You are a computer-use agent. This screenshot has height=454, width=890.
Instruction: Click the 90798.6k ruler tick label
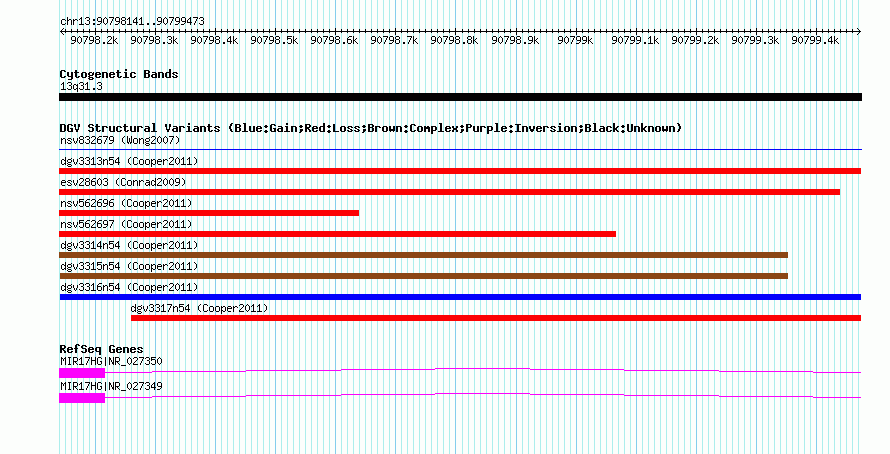coord(334,40)
